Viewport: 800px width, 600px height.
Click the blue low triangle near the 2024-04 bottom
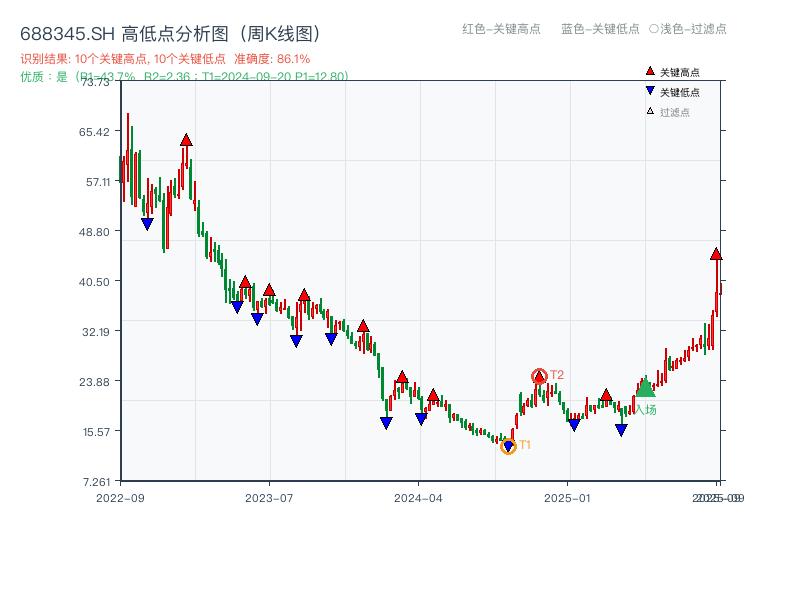(x=420, y=417)
